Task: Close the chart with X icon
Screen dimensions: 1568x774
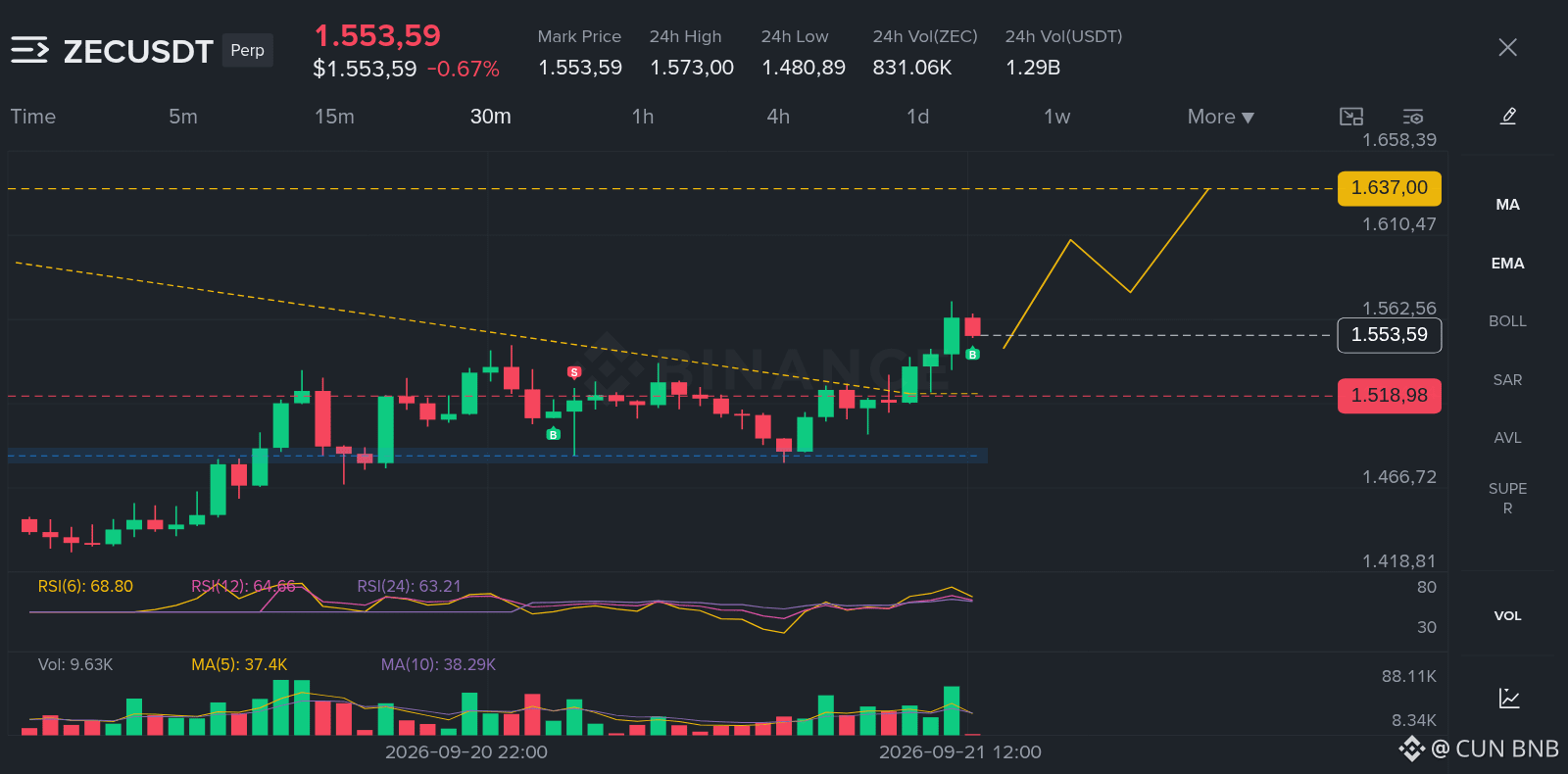Action: click(1507, 47)
